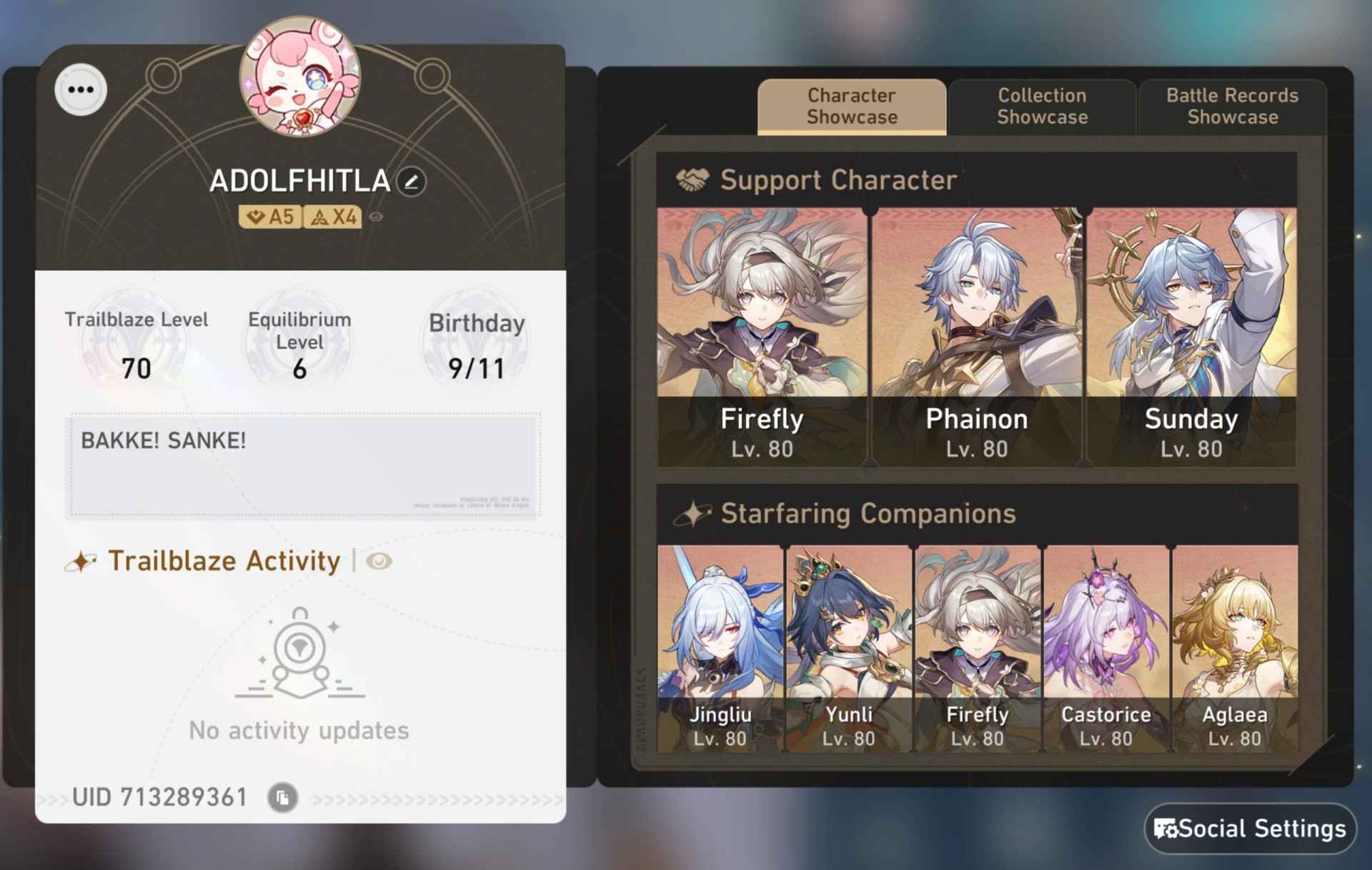This screenshot has height=870, width=1372.
Task: Copy the UID with the copy icon
Action: [282, 797]
